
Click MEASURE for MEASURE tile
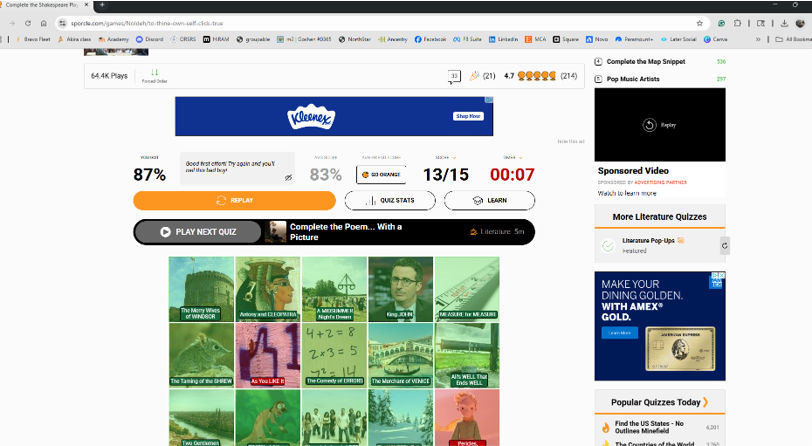point(467,289)
